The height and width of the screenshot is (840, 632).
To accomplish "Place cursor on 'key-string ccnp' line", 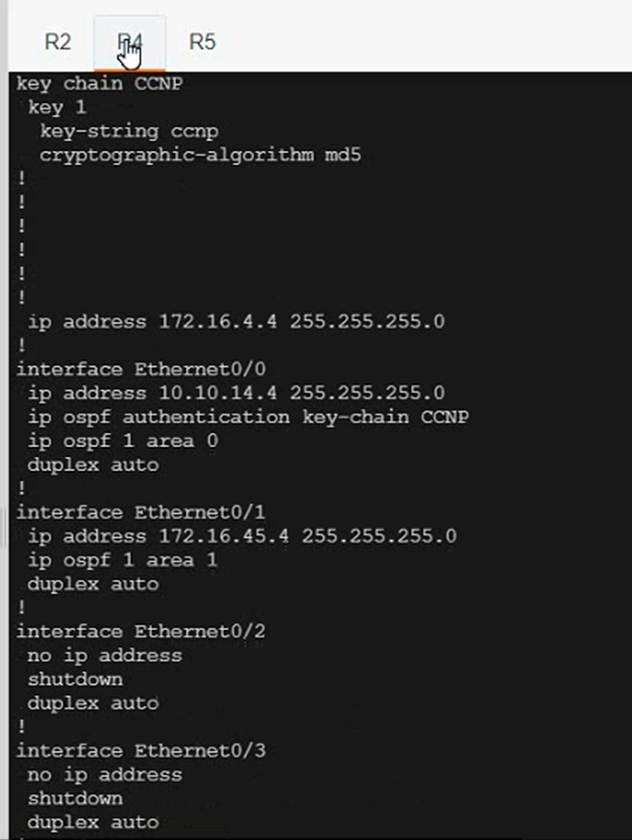I will coord(129,131).
